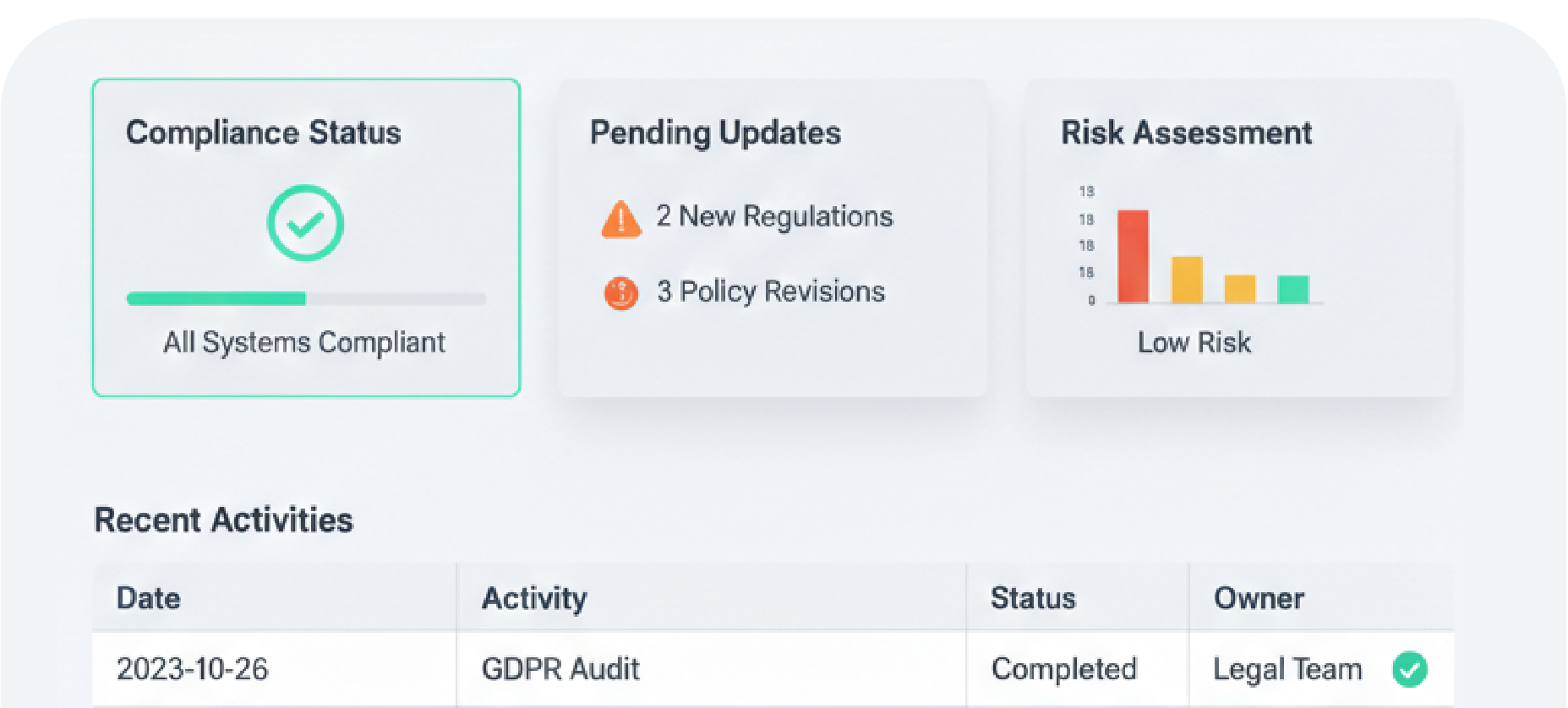The height and width of the screenshot is (708, 1568).
Task: Click the compliance progress bar
Action: [x=306, y=298]
